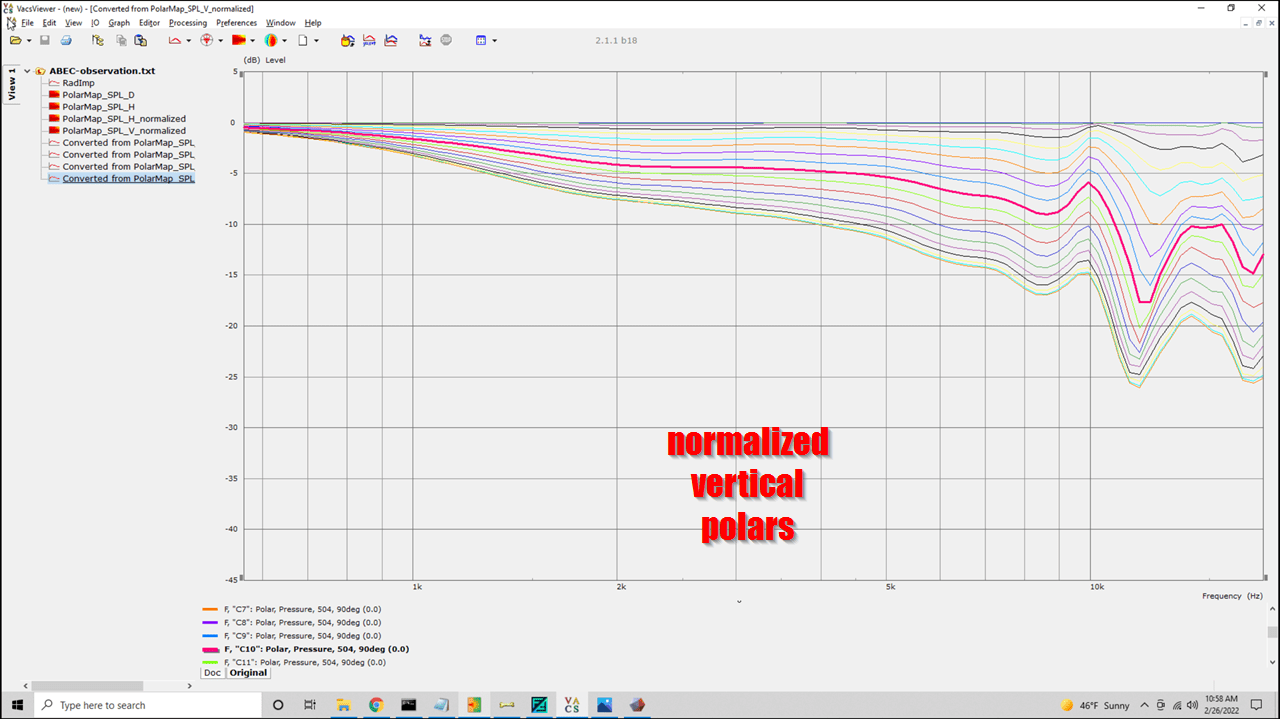Select PolarMap_SPL_D in the tree
The image size is (1280, 719).
[x=98, y=95]
